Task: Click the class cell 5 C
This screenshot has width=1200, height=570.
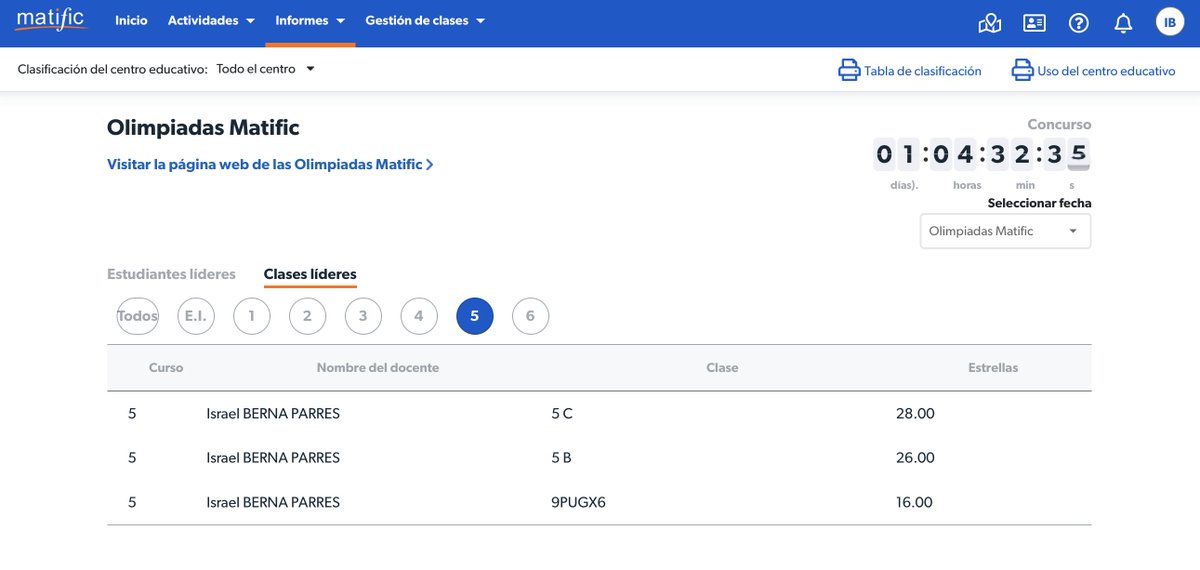Action: [x=562, y=413]
